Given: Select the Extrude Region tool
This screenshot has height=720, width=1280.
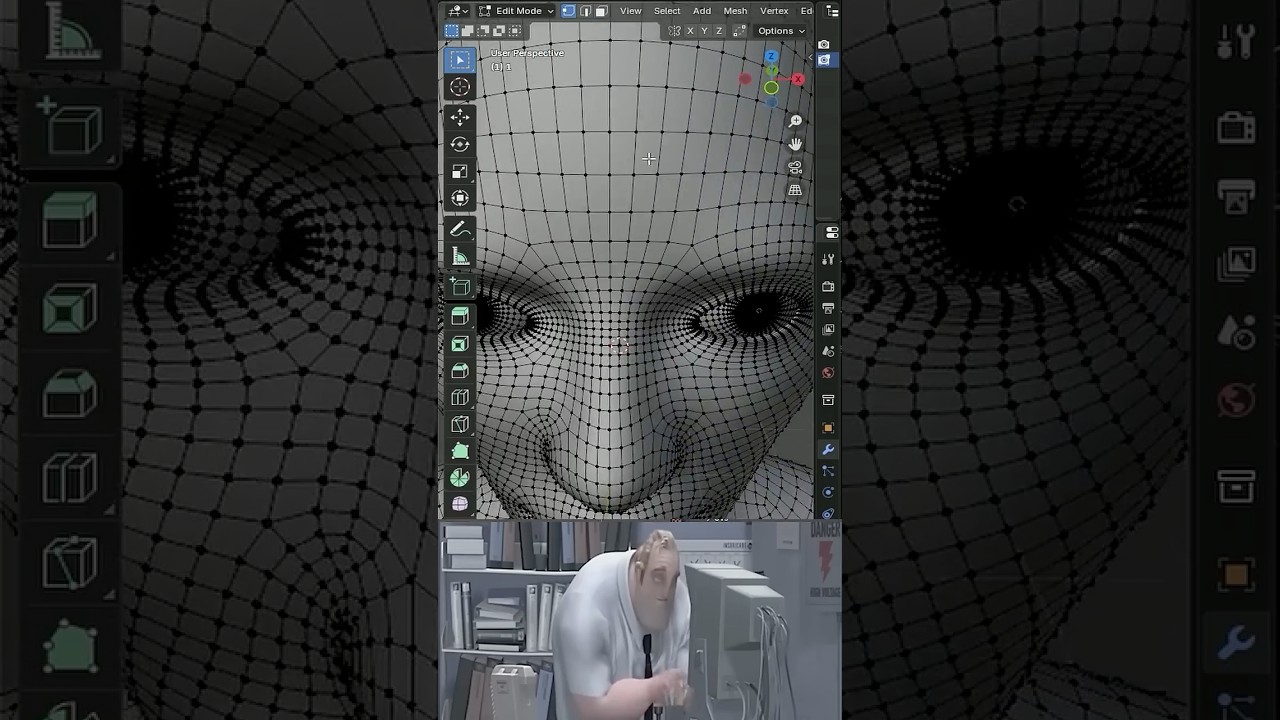Looking at the screenshot, I should (460, 317).
